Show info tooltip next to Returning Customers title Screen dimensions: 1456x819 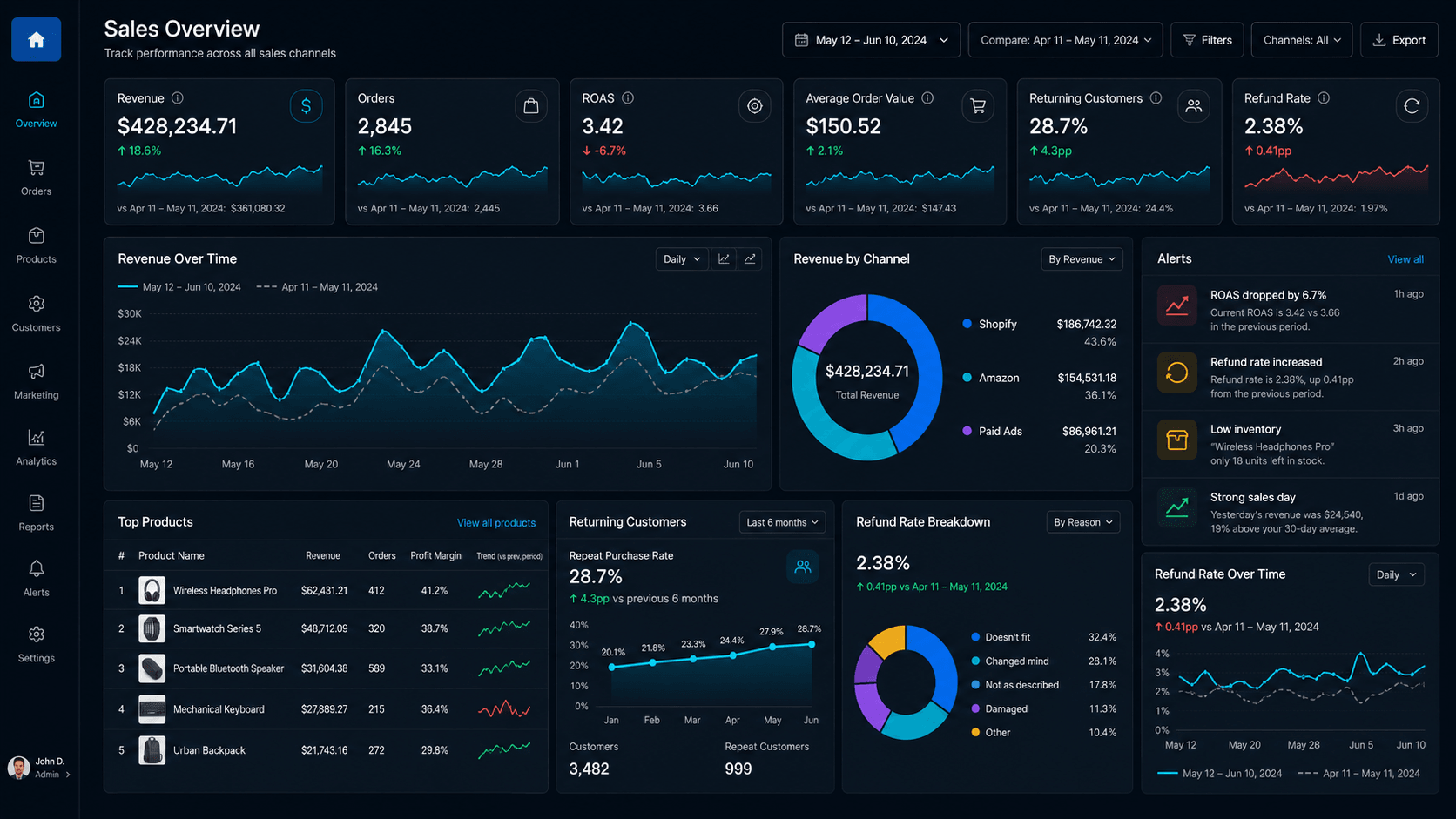(x=1156, y=98)
